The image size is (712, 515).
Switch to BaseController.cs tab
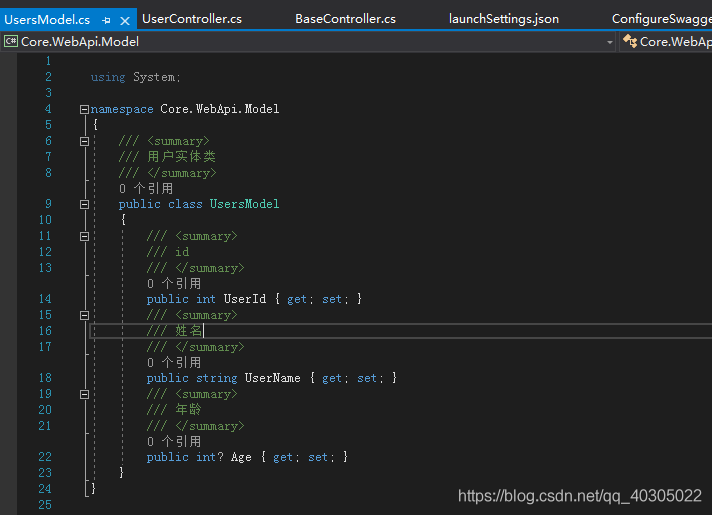(345, 19)
